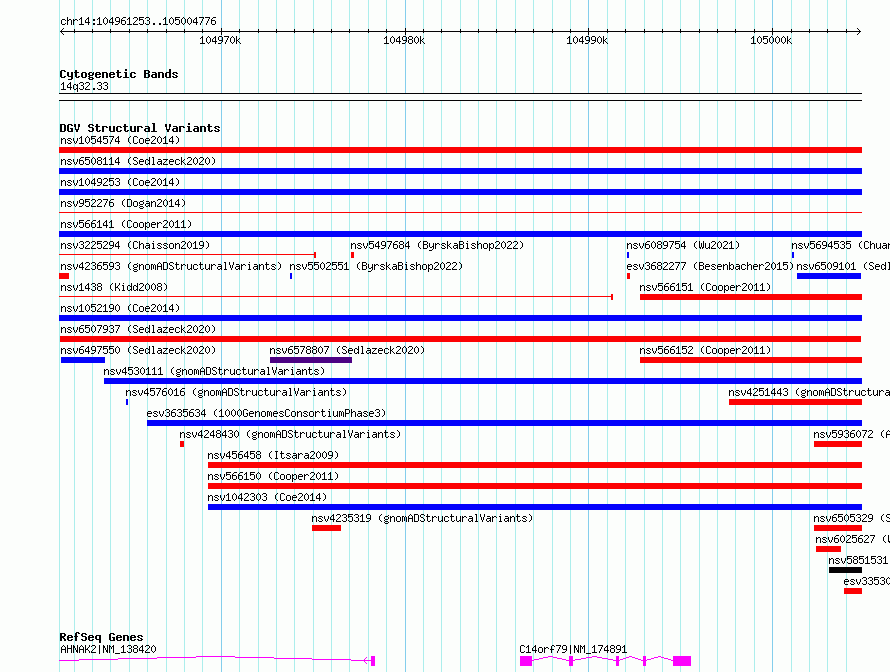890x672 pixels.
Task: Click the DGV Structural Variants track title
Action: point(140,128)
